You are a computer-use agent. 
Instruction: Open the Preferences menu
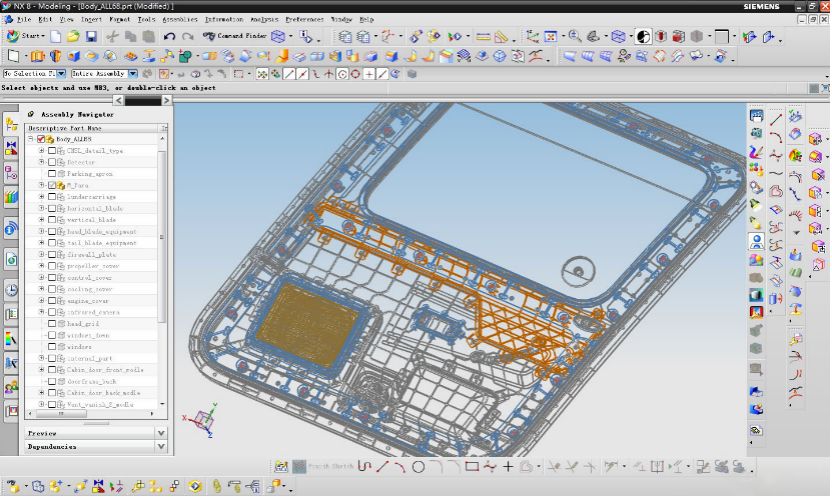pyautogui.click(x=304, y=19)
